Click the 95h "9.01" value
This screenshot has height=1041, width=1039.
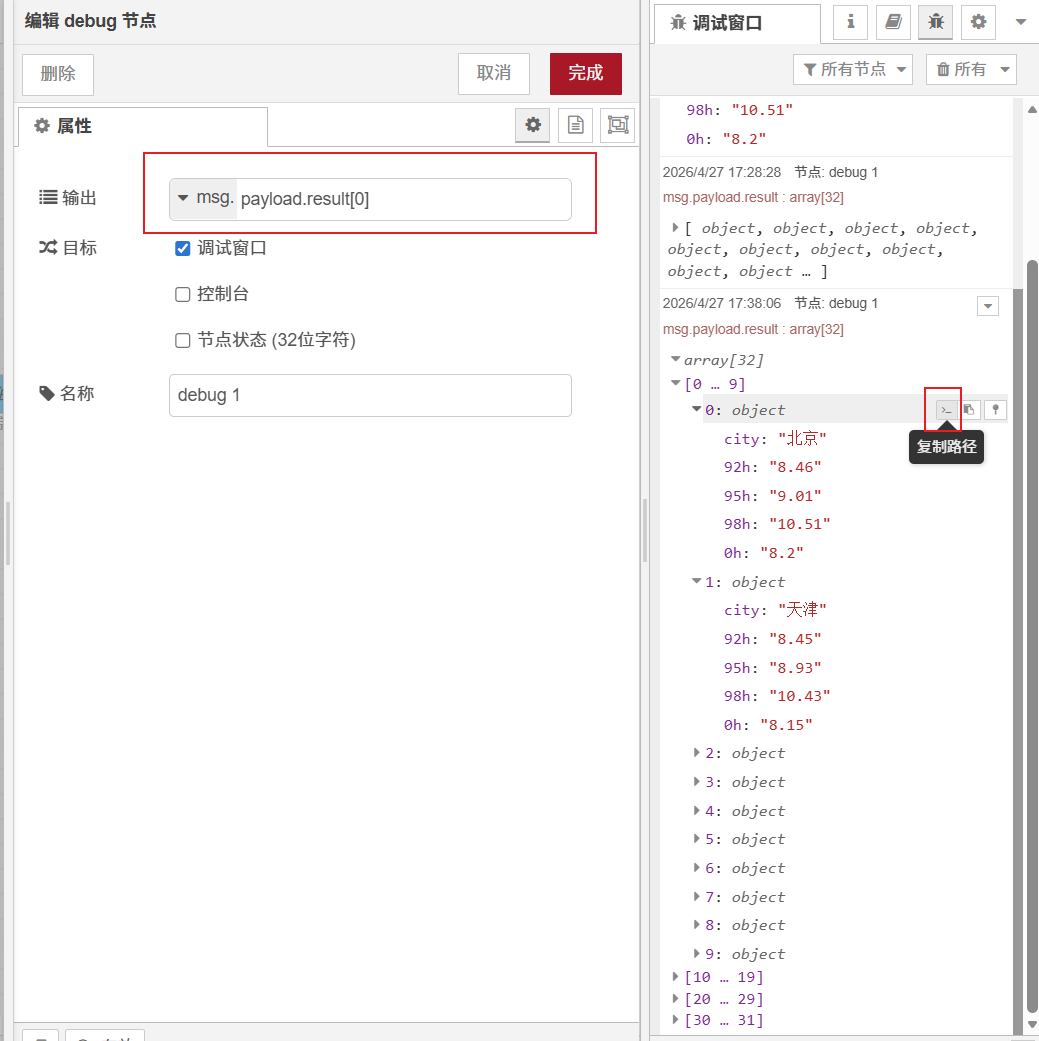[x=795, y=496]
